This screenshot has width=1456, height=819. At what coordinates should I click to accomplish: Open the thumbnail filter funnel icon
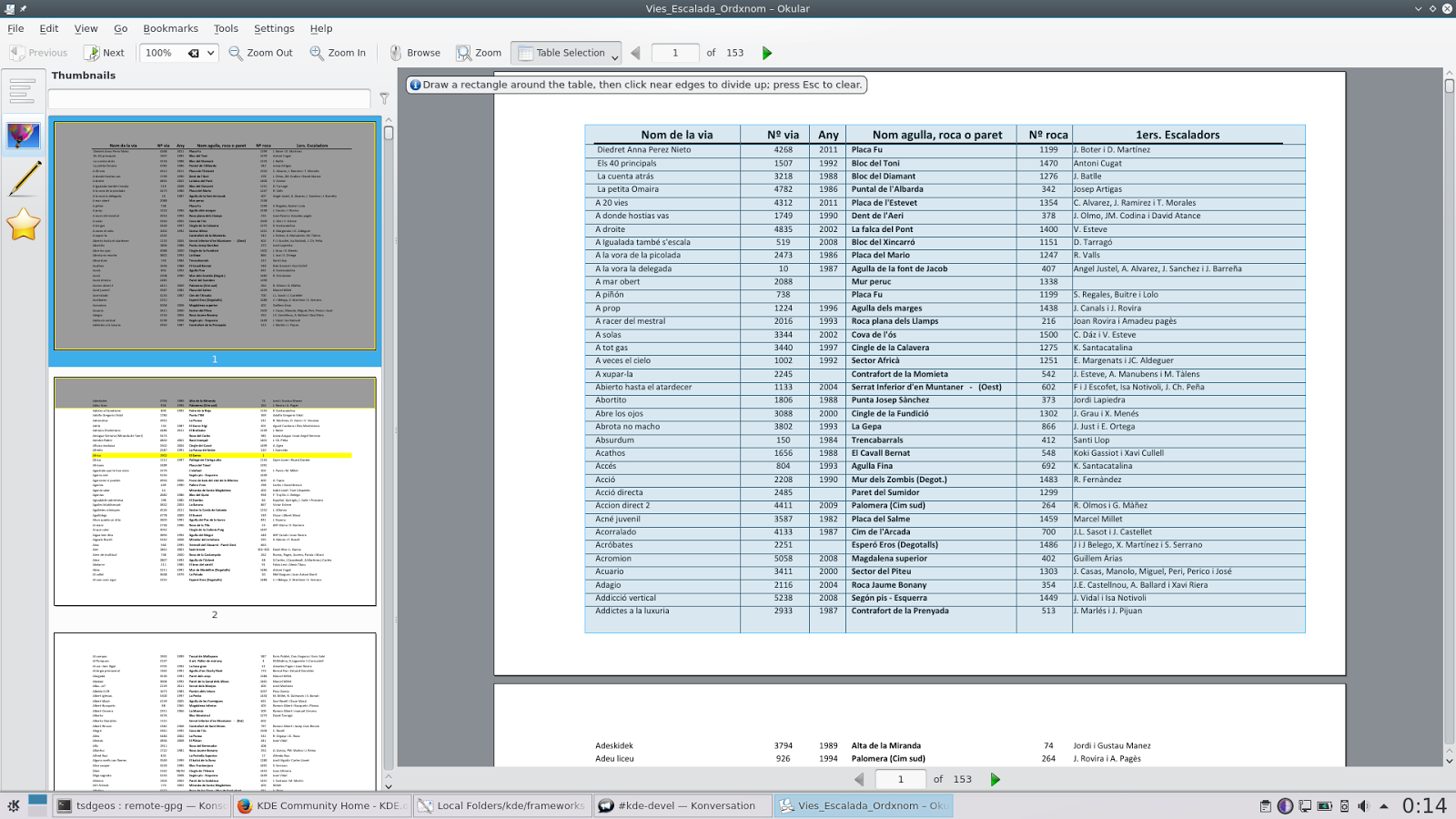tap(382, 98)
